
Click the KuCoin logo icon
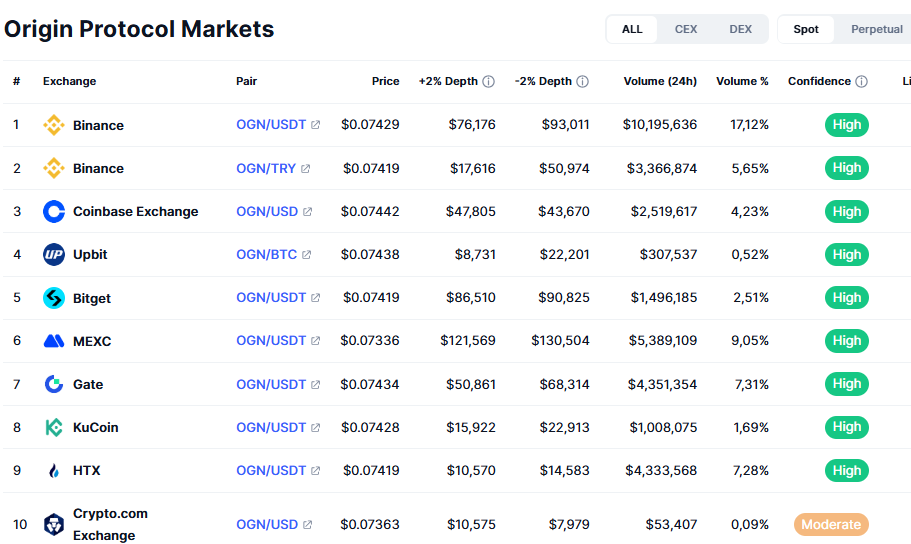click(54, 427)
